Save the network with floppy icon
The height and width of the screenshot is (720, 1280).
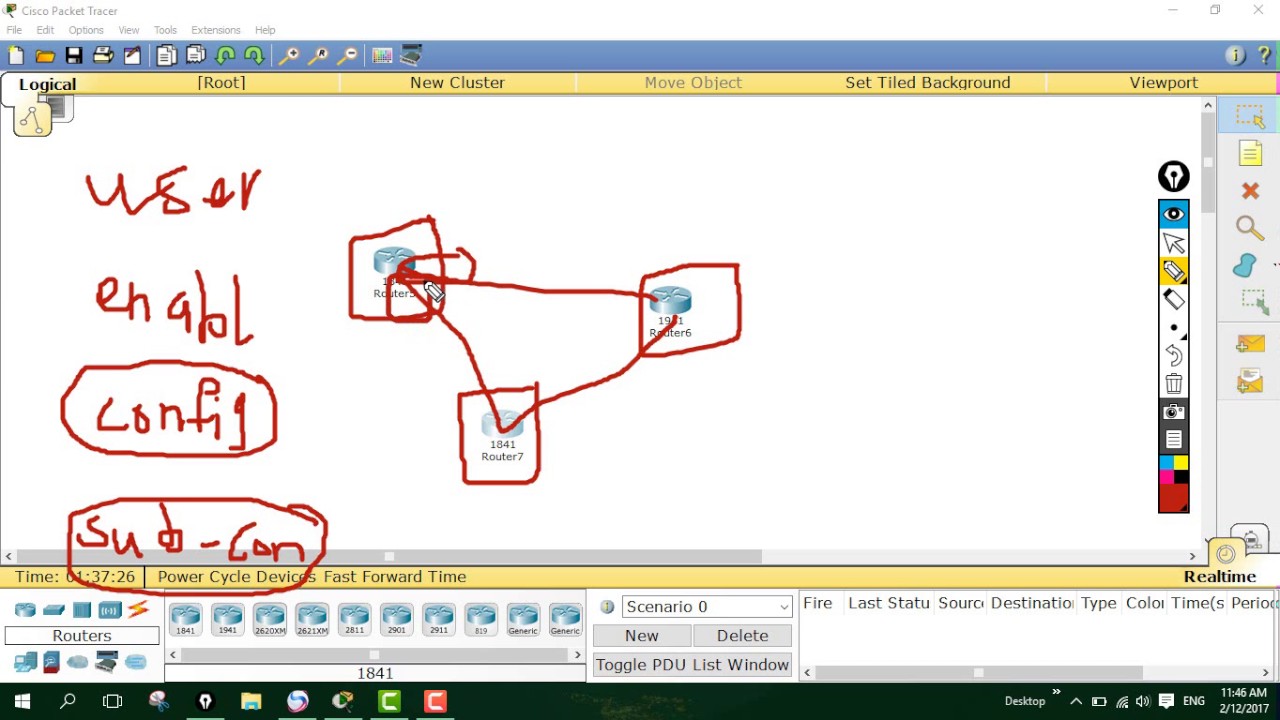(74, 56)
